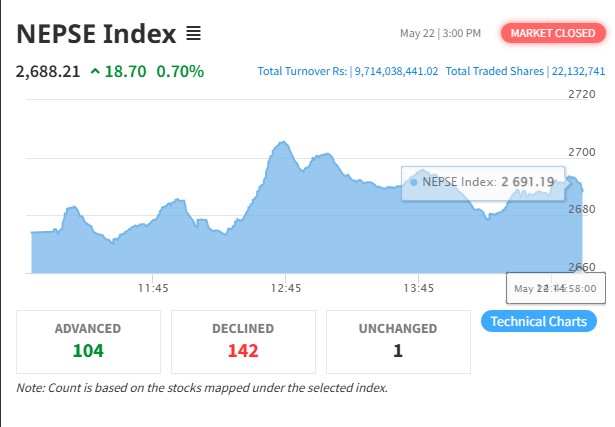
Task: Click the 0.70% percent change value
Action: tap(180, 71)
